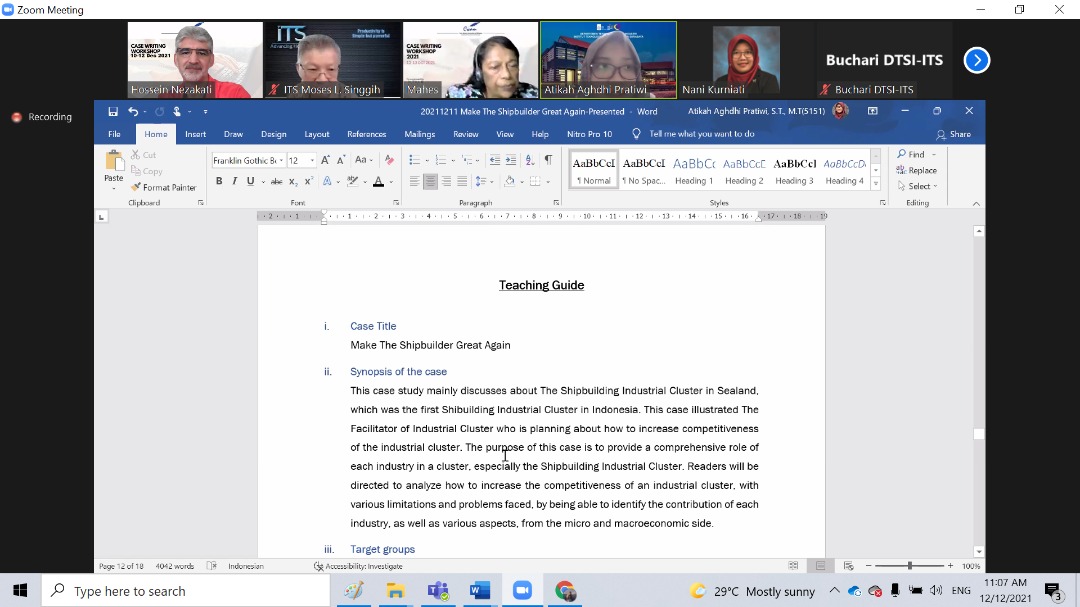The width and height of the screenshot is (1080, 607).
Task: Open Accessibility: Investigate in status bar
Action: [x=358, y=566]
